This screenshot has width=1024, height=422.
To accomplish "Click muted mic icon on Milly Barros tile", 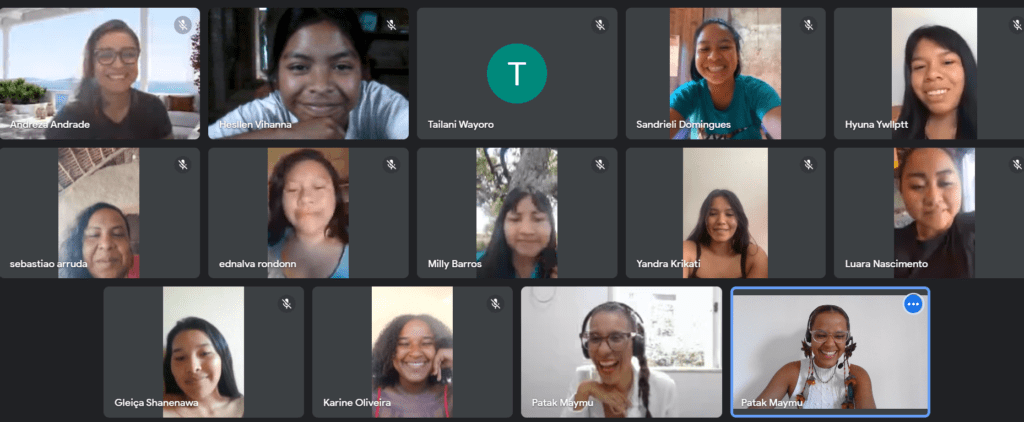I will (600, 165).
